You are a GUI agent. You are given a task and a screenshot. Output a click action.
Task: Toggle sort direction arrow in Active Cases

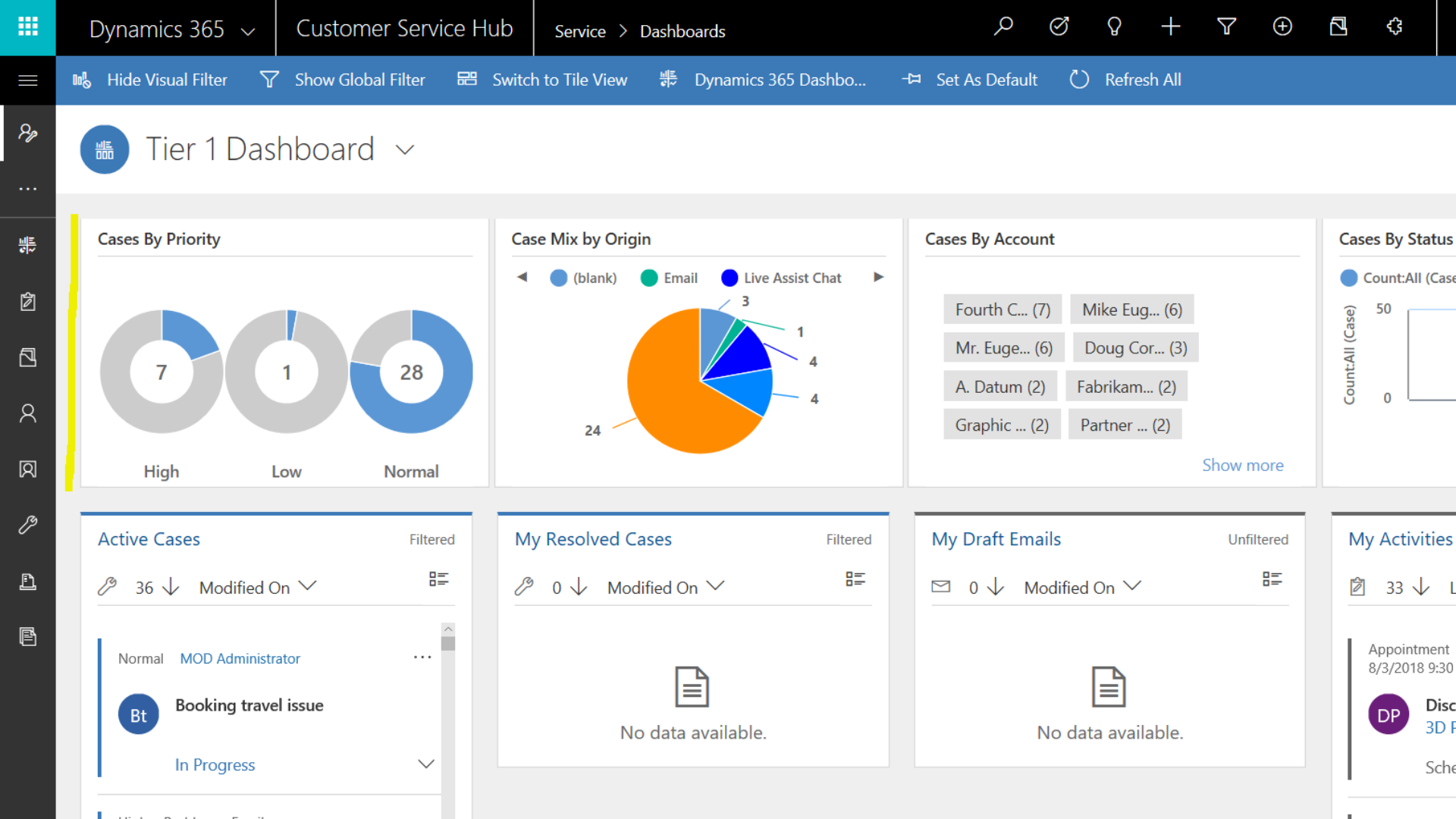tap(171, 587)
